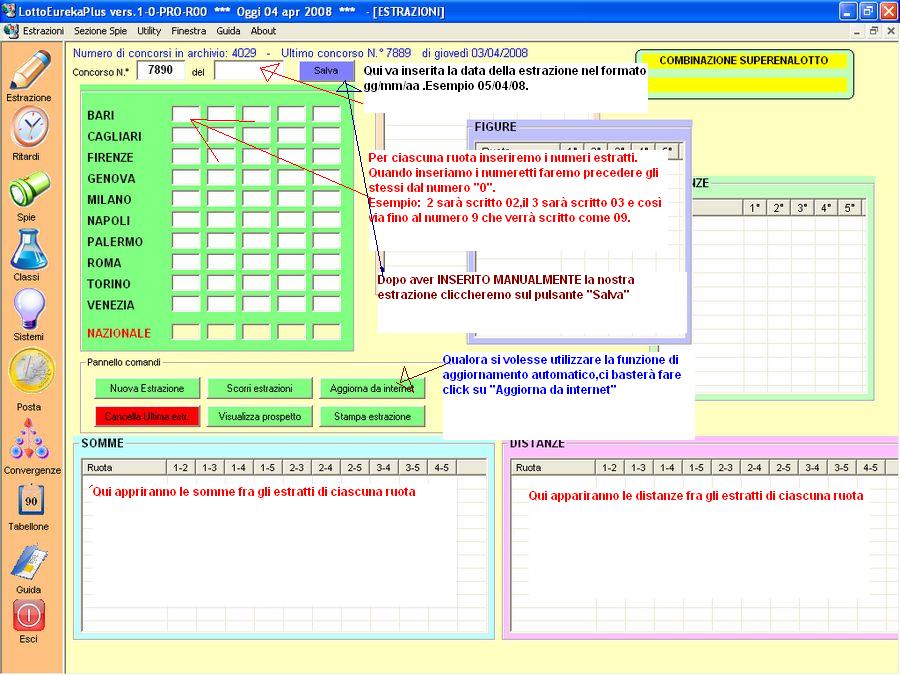Click the Nuova Estrazione button

point(147,388)
